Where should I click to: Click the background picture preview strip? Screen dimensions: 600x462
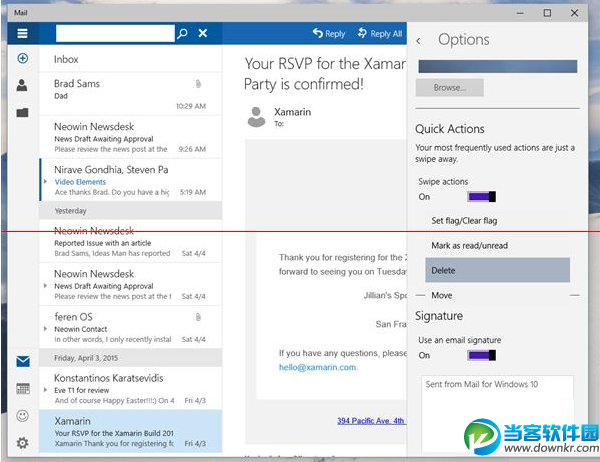[497, 66]
